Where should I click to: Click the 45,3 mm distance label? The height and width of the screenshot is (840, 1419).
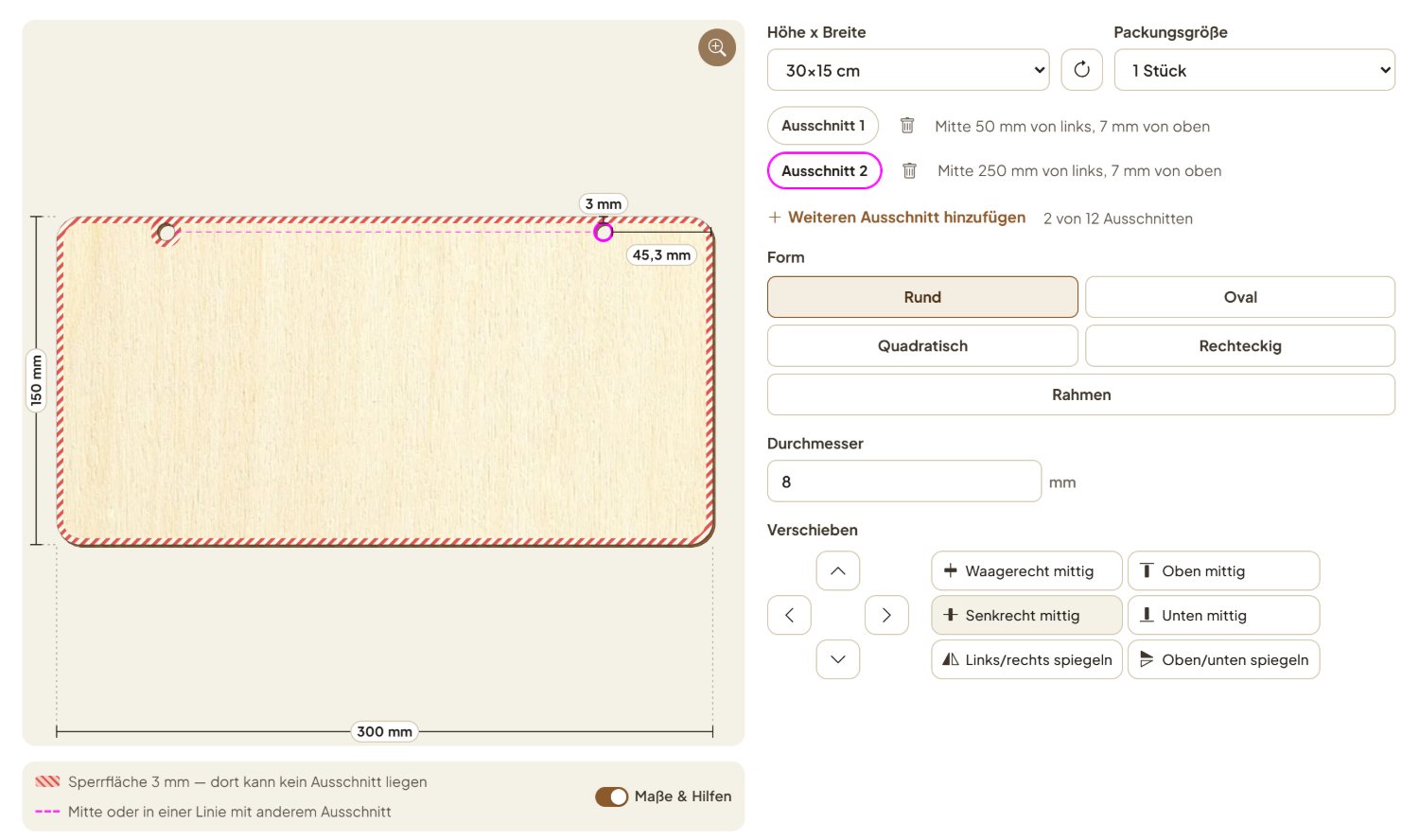(x=661, y=255)
